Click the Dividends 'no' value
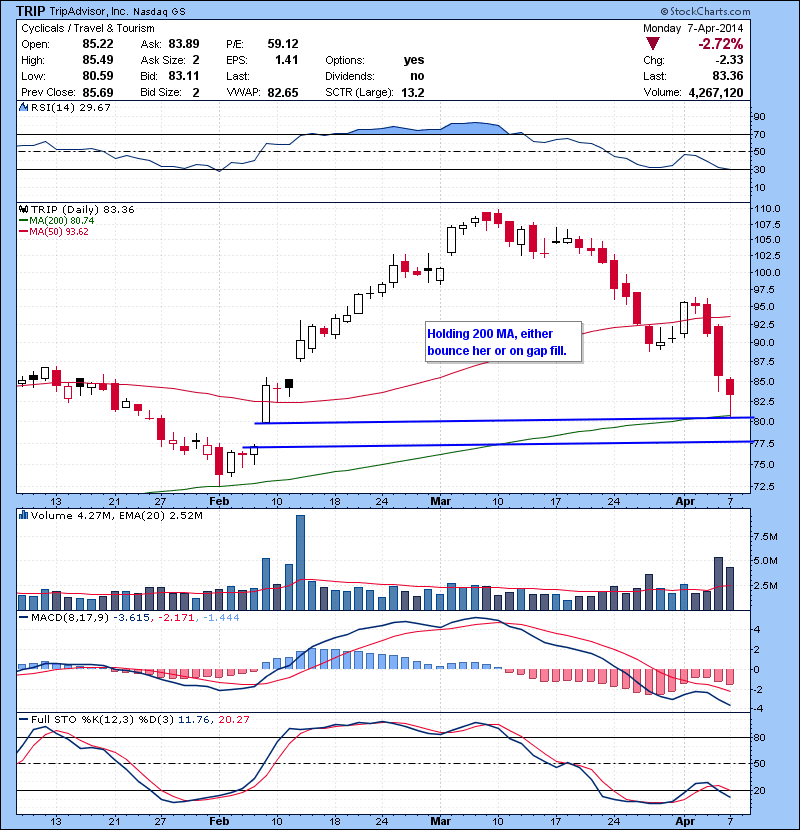The width and height of the screenshot is (800, 830). tap(417, 76)
